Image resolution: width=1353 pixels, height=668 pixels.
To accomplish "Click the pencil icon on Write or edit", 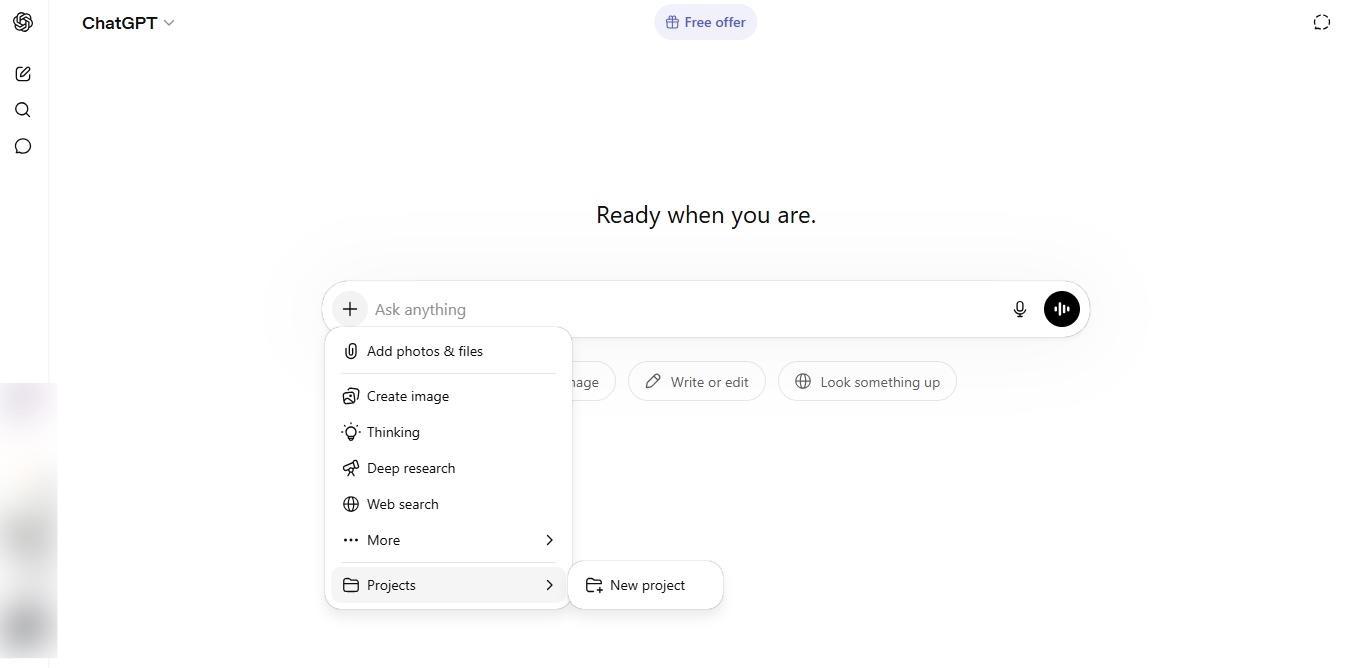I will (653, 381).
